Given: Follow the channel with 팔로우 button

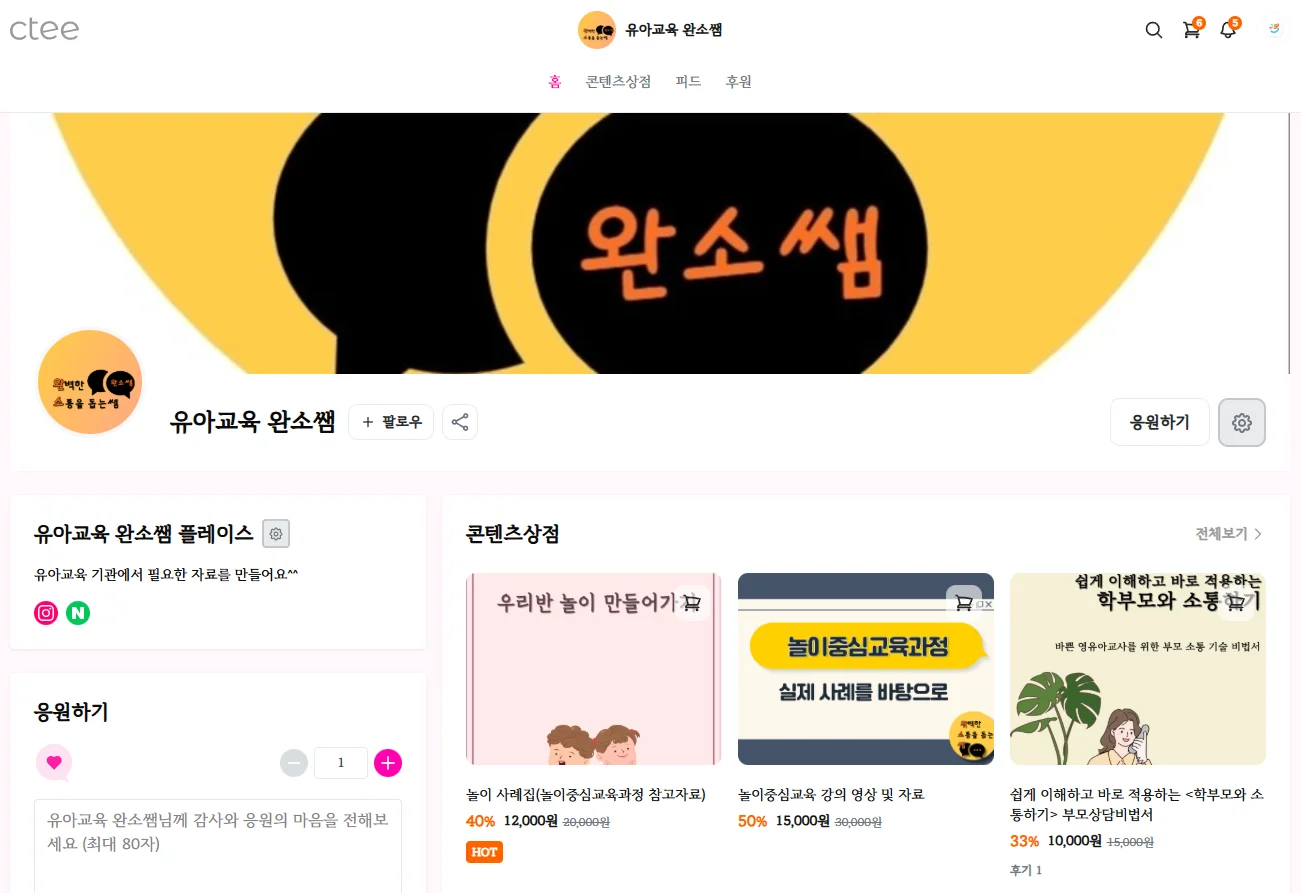Looking at the screenshot, I should click(391, 422).
